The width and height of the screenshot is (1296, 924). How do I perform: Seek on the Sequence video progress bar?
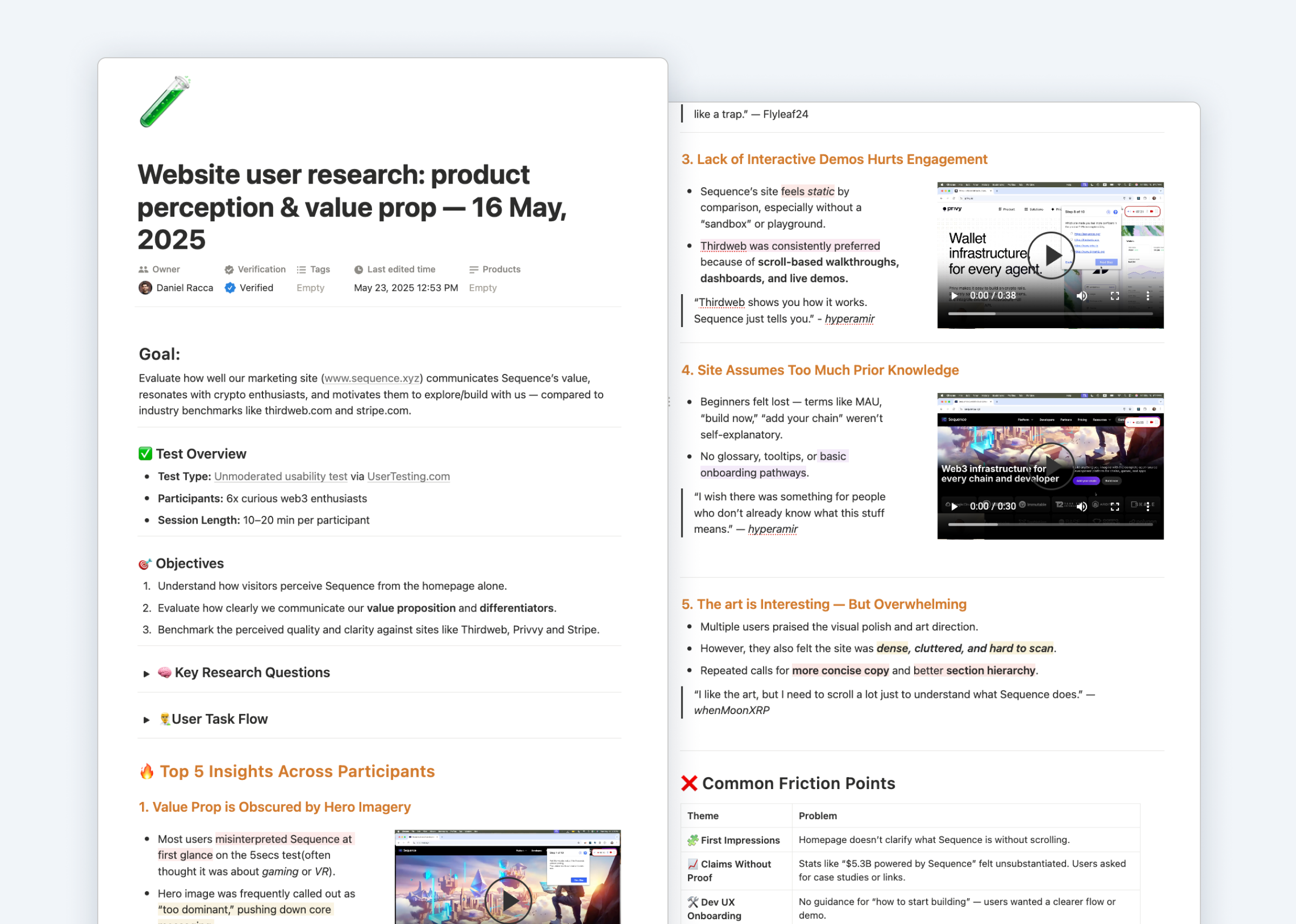click(x=1050, y=524)
